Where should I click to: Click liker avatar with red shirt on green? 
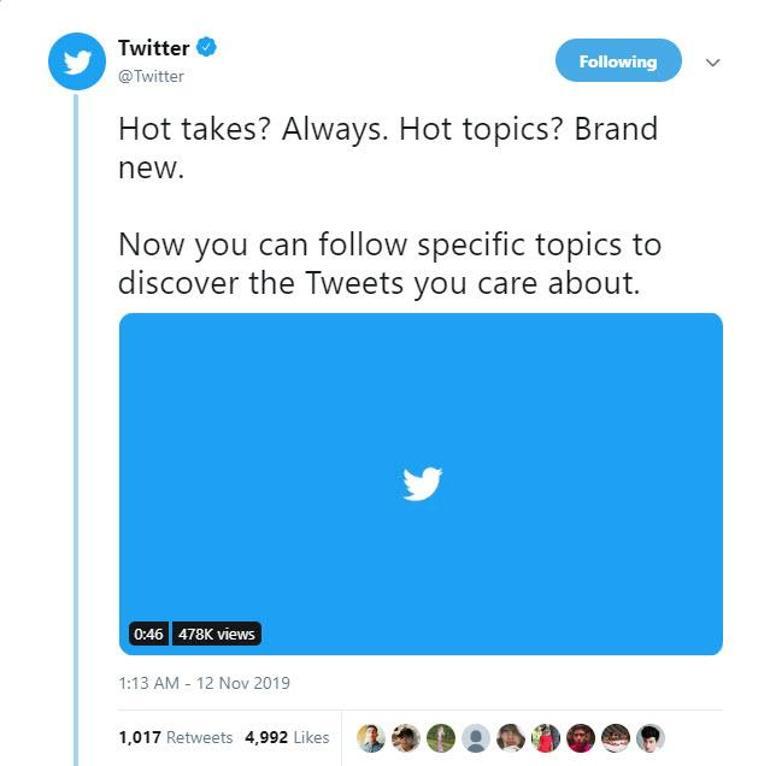[546, 738]
